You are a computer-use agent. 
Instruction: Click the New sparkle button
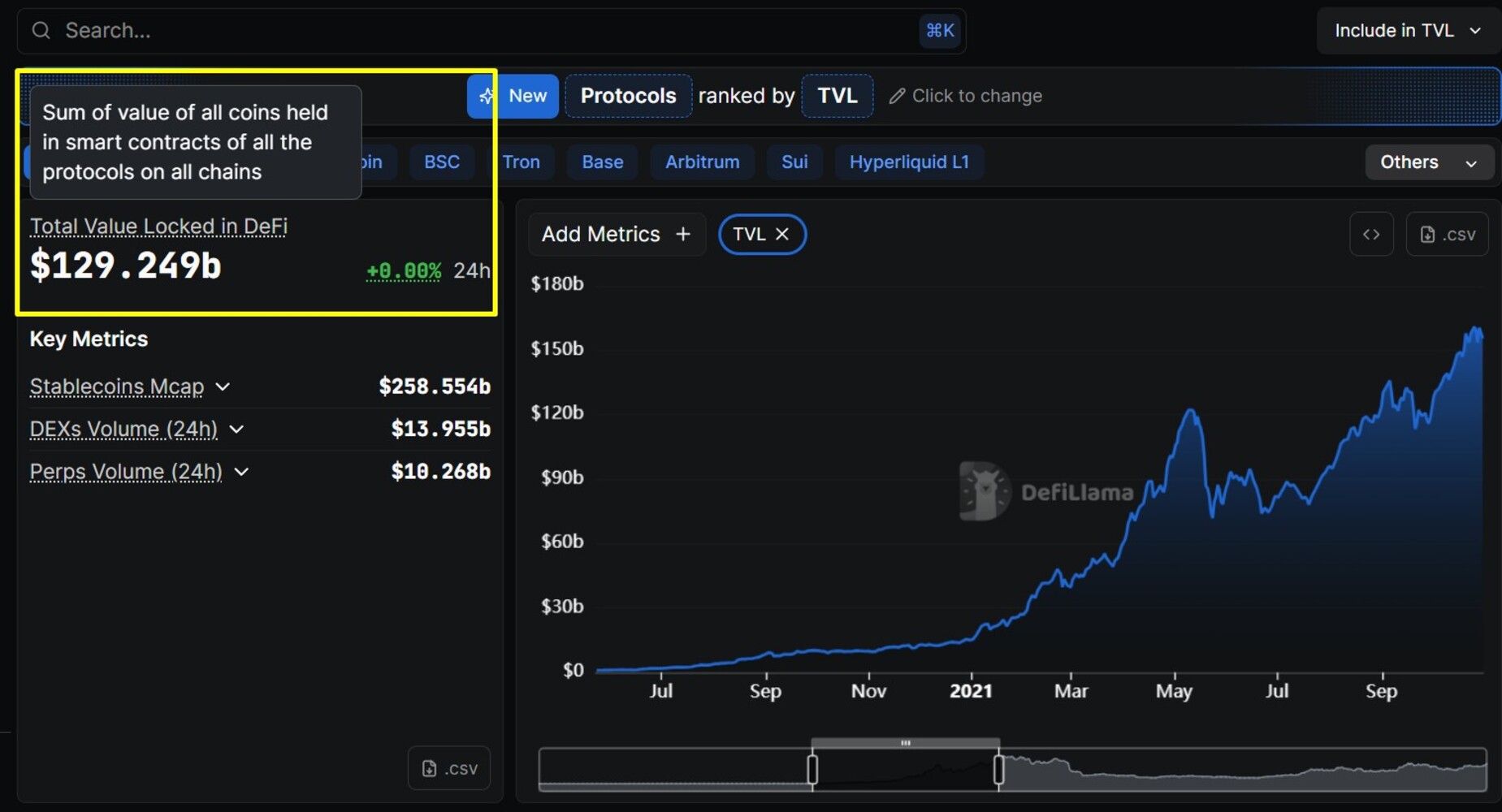tap(513, 96)
